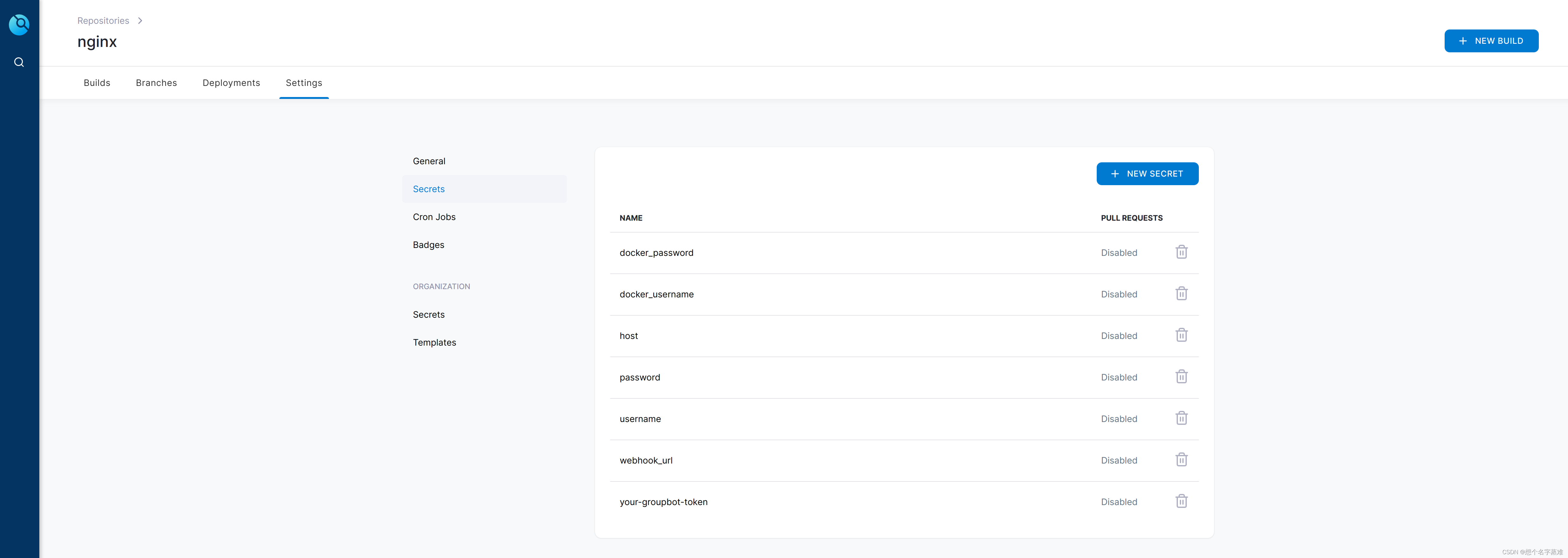Click trash icon in the host row
The width and height of the screenshot is (1568, 558).
1181,335
